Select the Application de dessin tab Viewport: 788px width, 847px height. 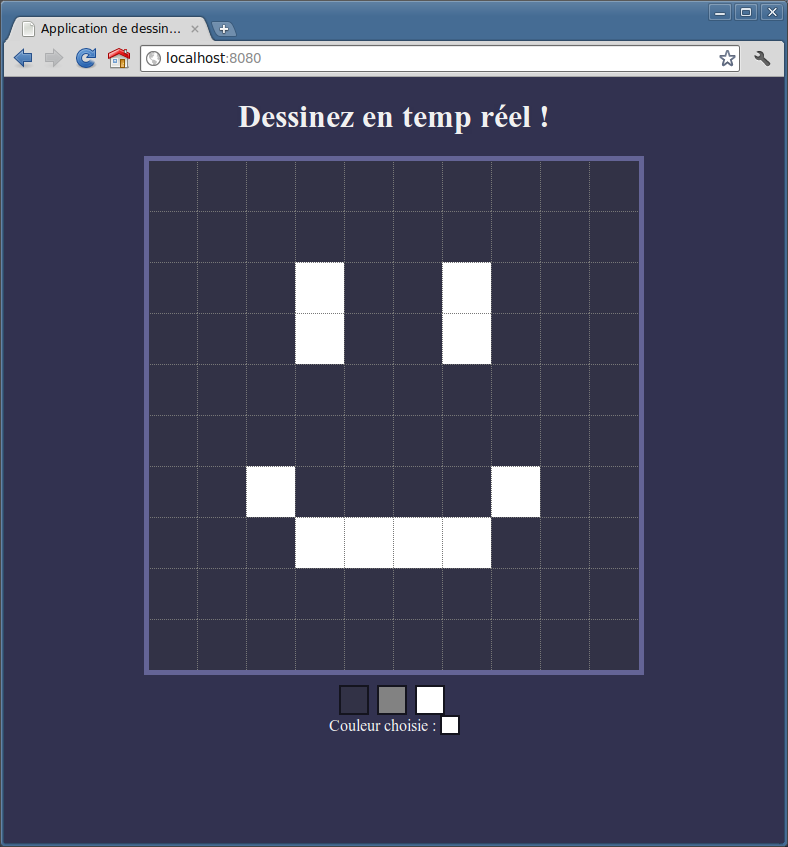(110, 29)
